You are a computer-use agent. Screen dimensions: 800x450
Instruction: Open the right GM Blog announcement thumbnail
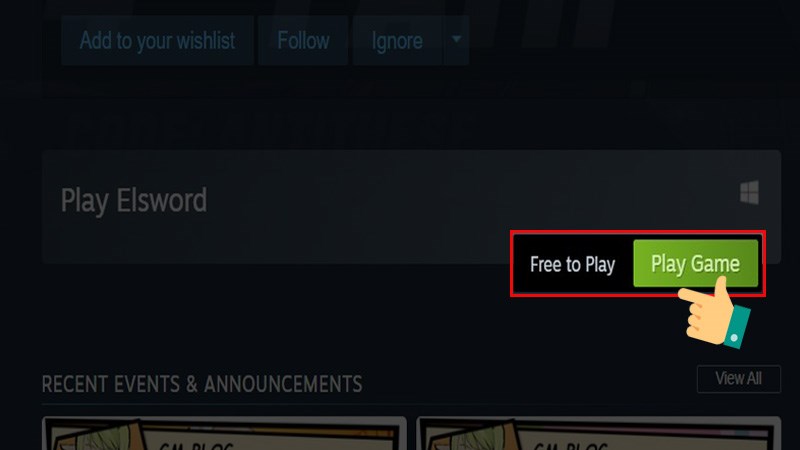coord(598,433)
